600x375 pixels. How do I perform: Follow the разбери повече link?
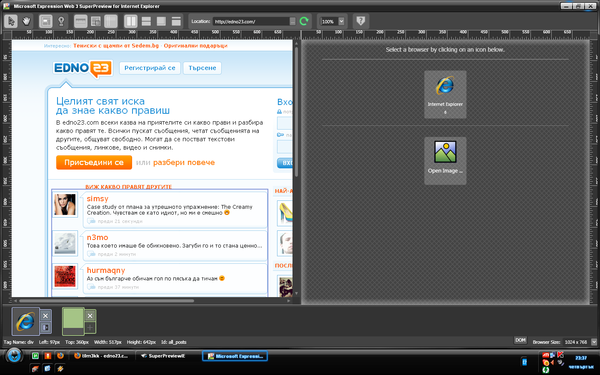(x=184, y=162)
